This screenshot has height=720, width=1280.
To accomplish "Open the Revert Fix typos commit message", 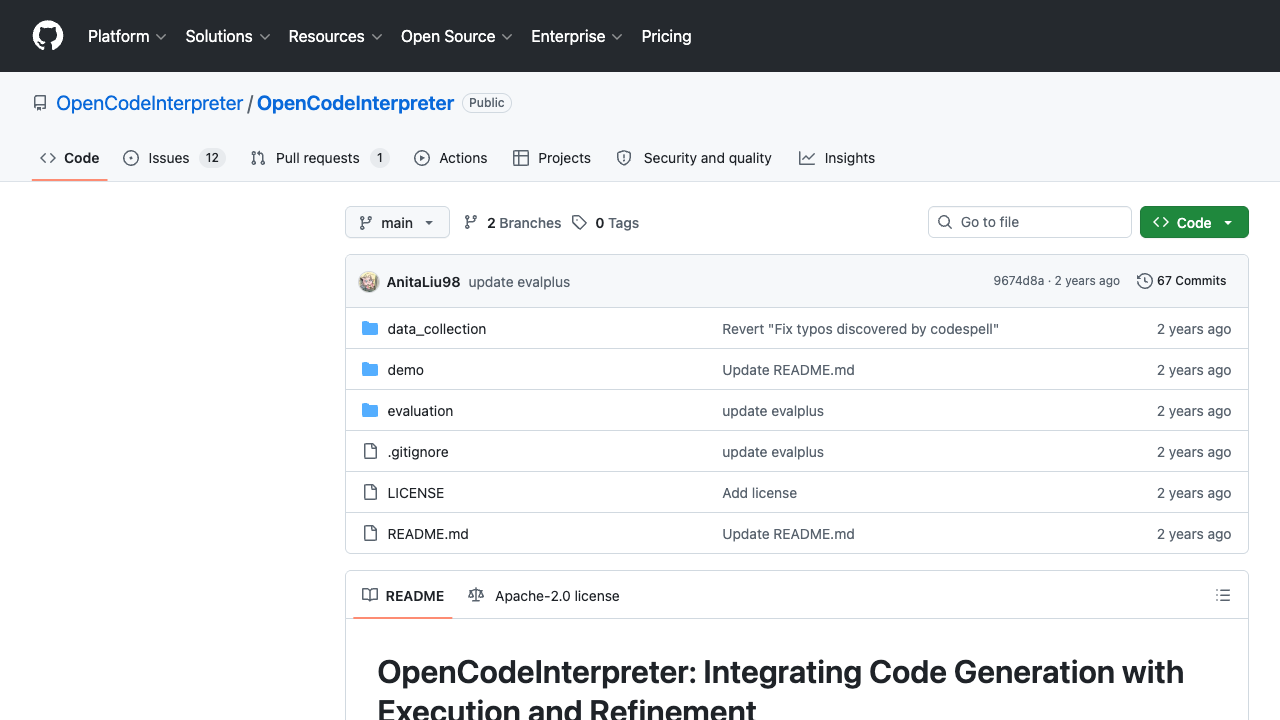I will coord(861,329).
